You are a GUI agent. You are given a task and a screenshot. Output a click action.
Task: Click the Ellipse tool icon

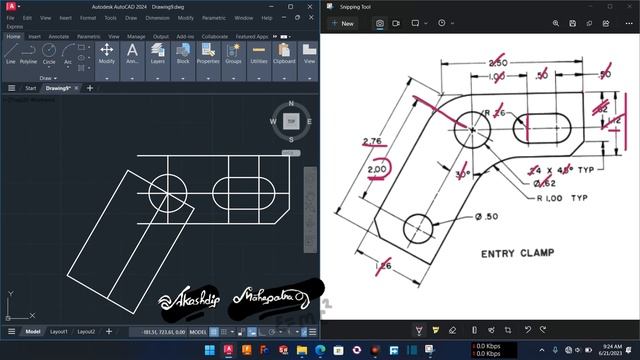pyautogui.click(x=81, y=58)
